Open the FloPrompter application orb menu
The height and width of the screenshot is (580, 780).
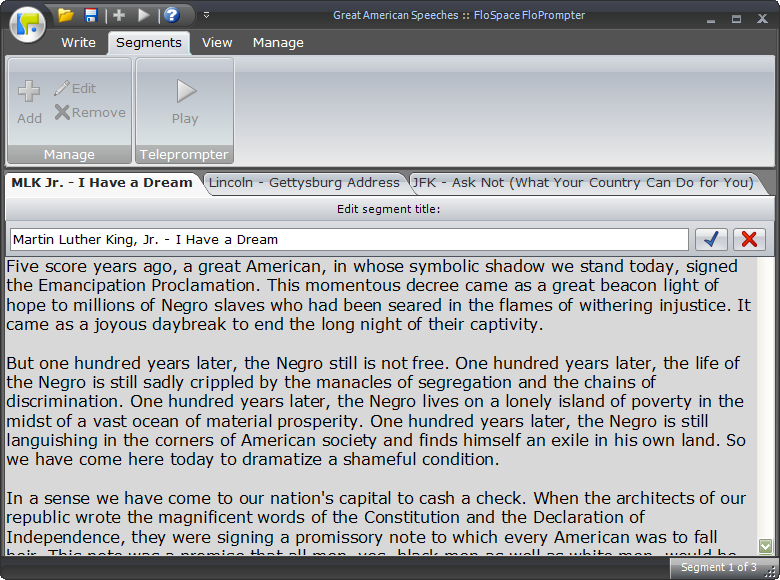tap(27, 24)
